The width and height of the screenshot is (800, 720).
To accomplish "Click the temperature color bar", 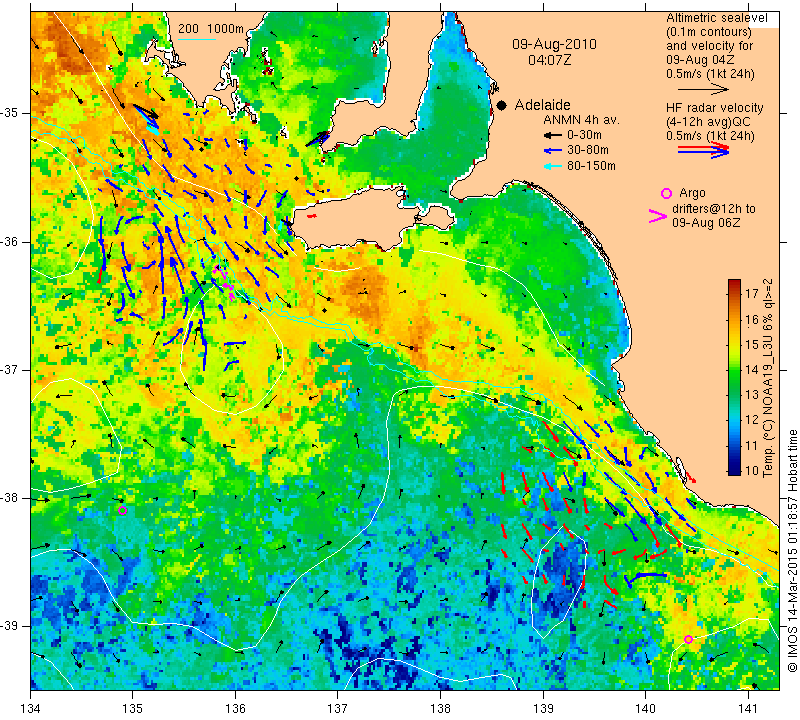I will (x=734, y=377).
